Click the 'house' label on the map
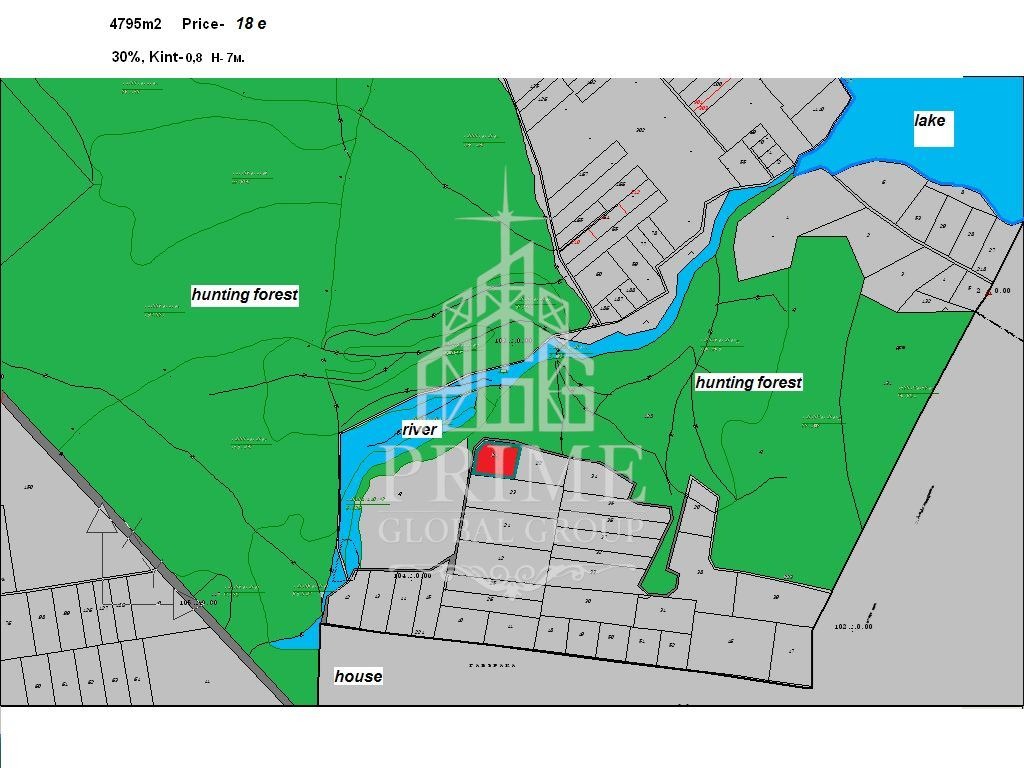The height and width of the screenshot is (768, 1024). pyautogui.click(x=358, y=676)
